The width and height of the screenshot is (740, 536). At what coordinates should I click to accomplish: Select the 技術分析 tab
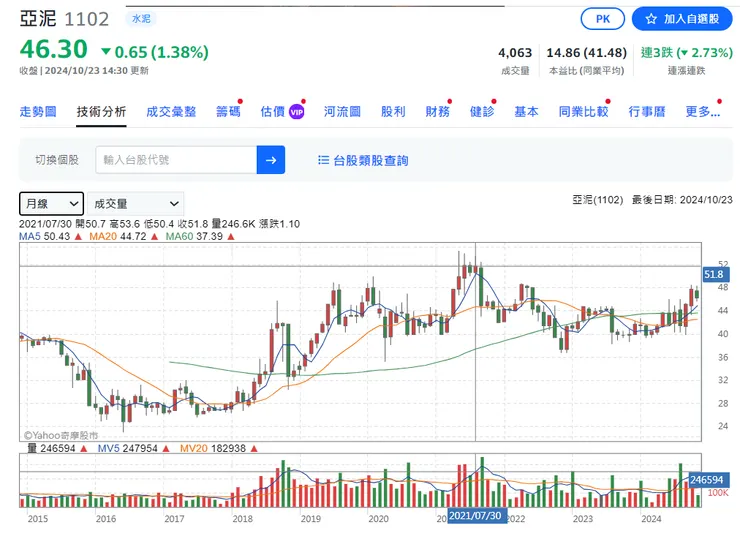pyautogui.click(x=101, y=112)
